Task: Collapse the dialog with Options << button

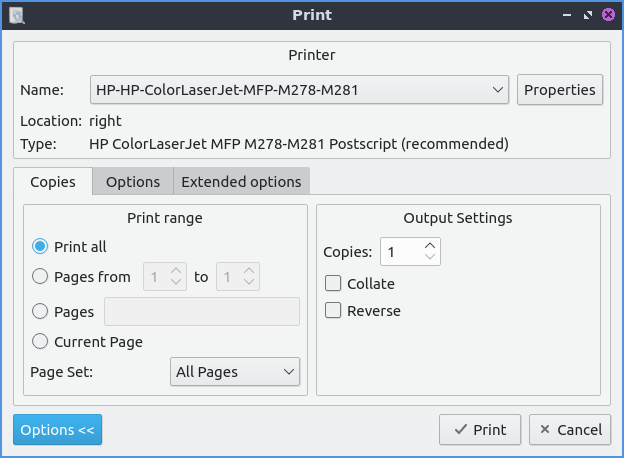Action: point(57,430)
